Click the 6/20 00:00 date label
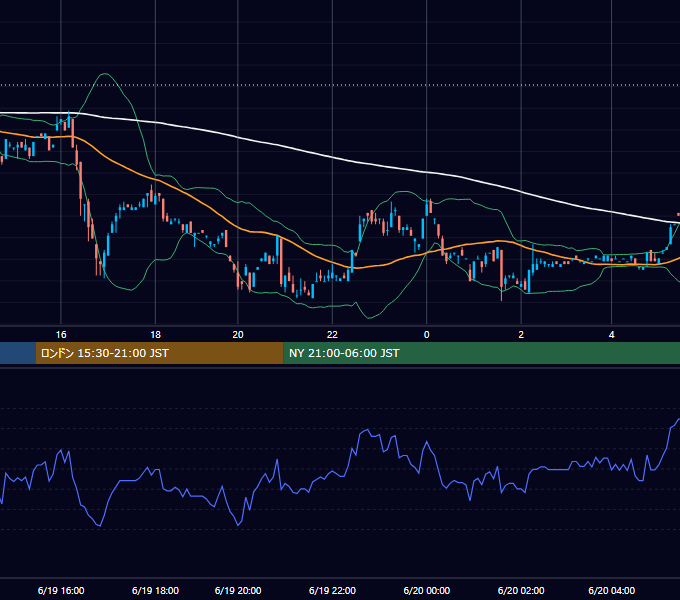Image resolution: width=680 pixels, height=600 pixels. point(426,590)
